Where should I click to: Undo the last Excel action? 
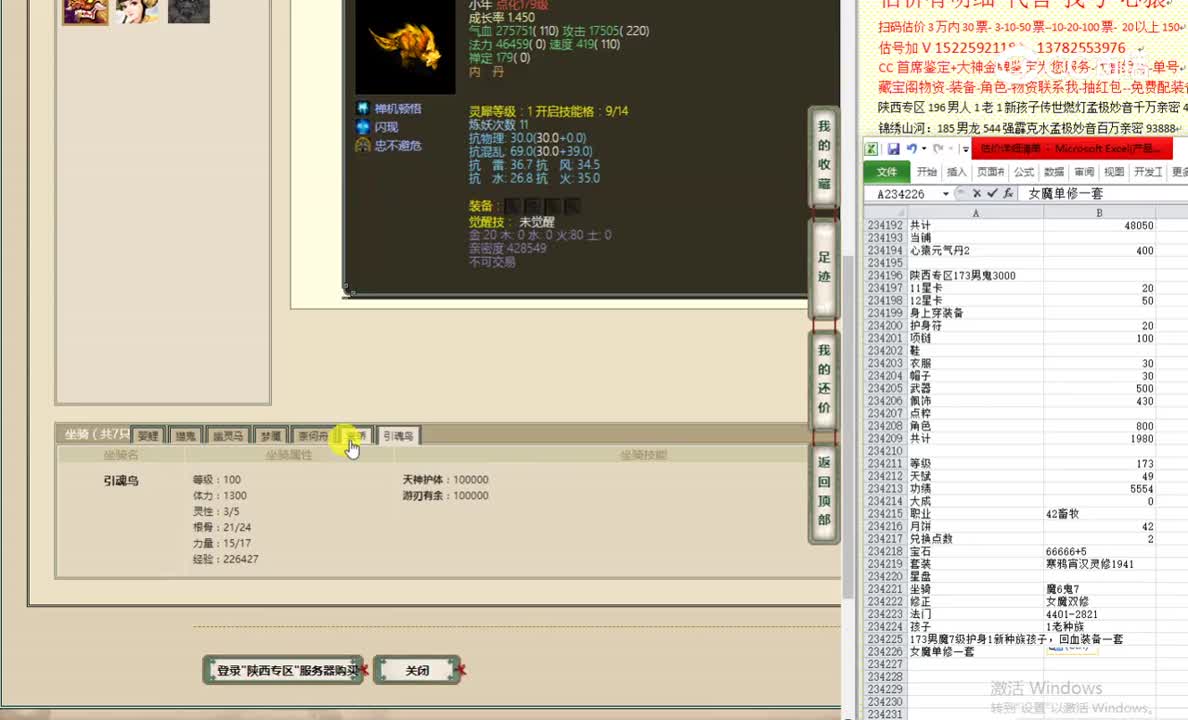[x=911, y=149]
